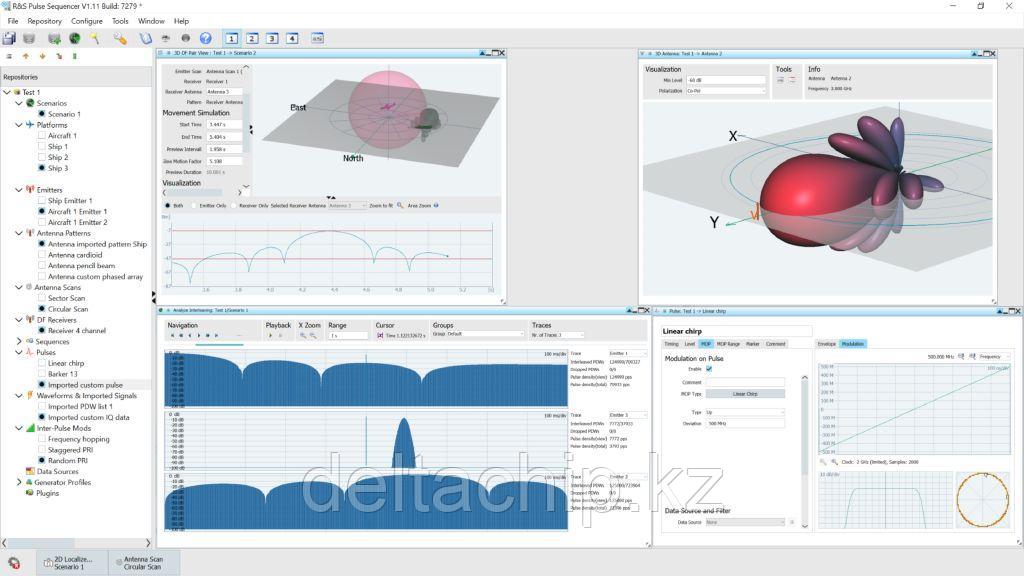Switch to the Timing tab
The width and height of the screenshot is (1024, 576).
point(671,344)
